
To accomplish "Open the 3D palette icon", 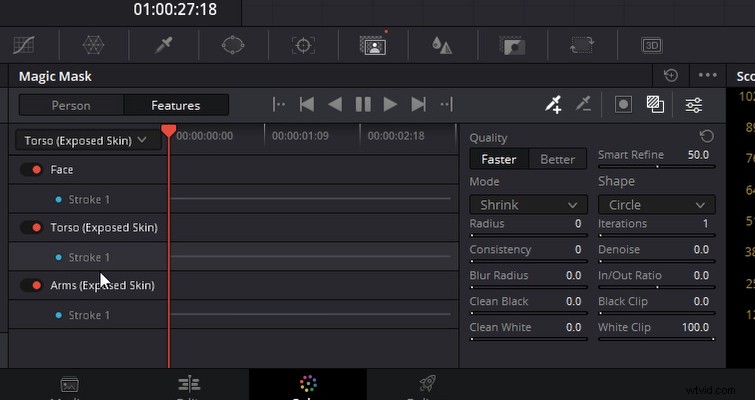I will 652,45.
